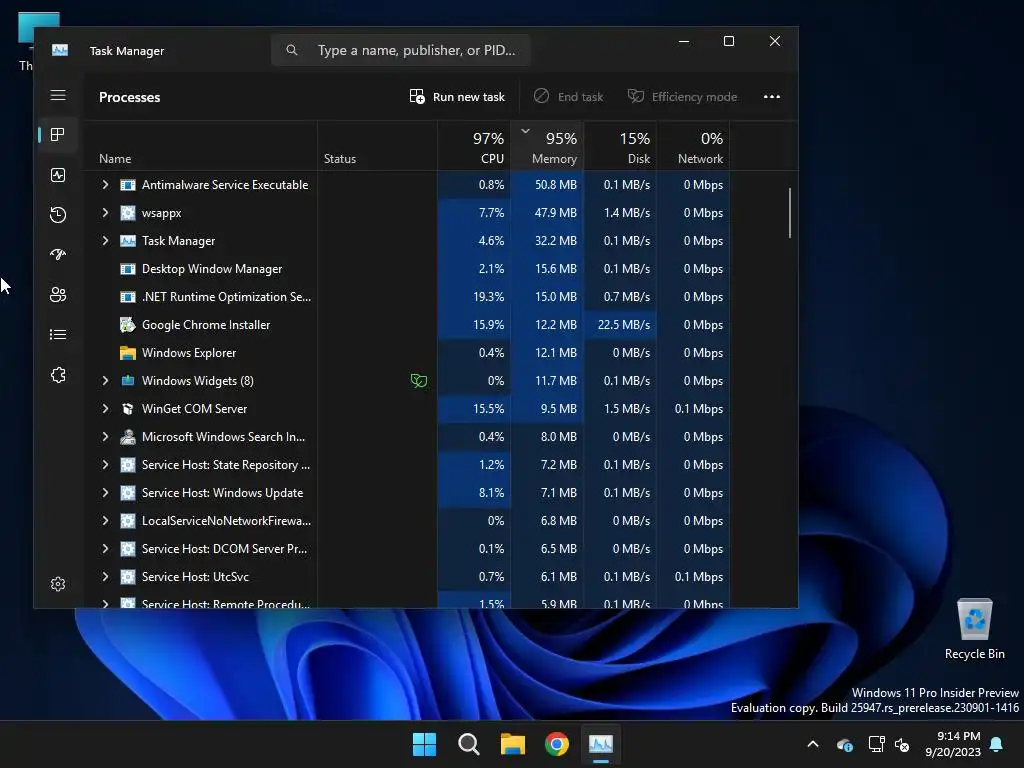1024x768 pixels.
Task: Click the Google Chrome Installer icon
Action: click(128, 325)
